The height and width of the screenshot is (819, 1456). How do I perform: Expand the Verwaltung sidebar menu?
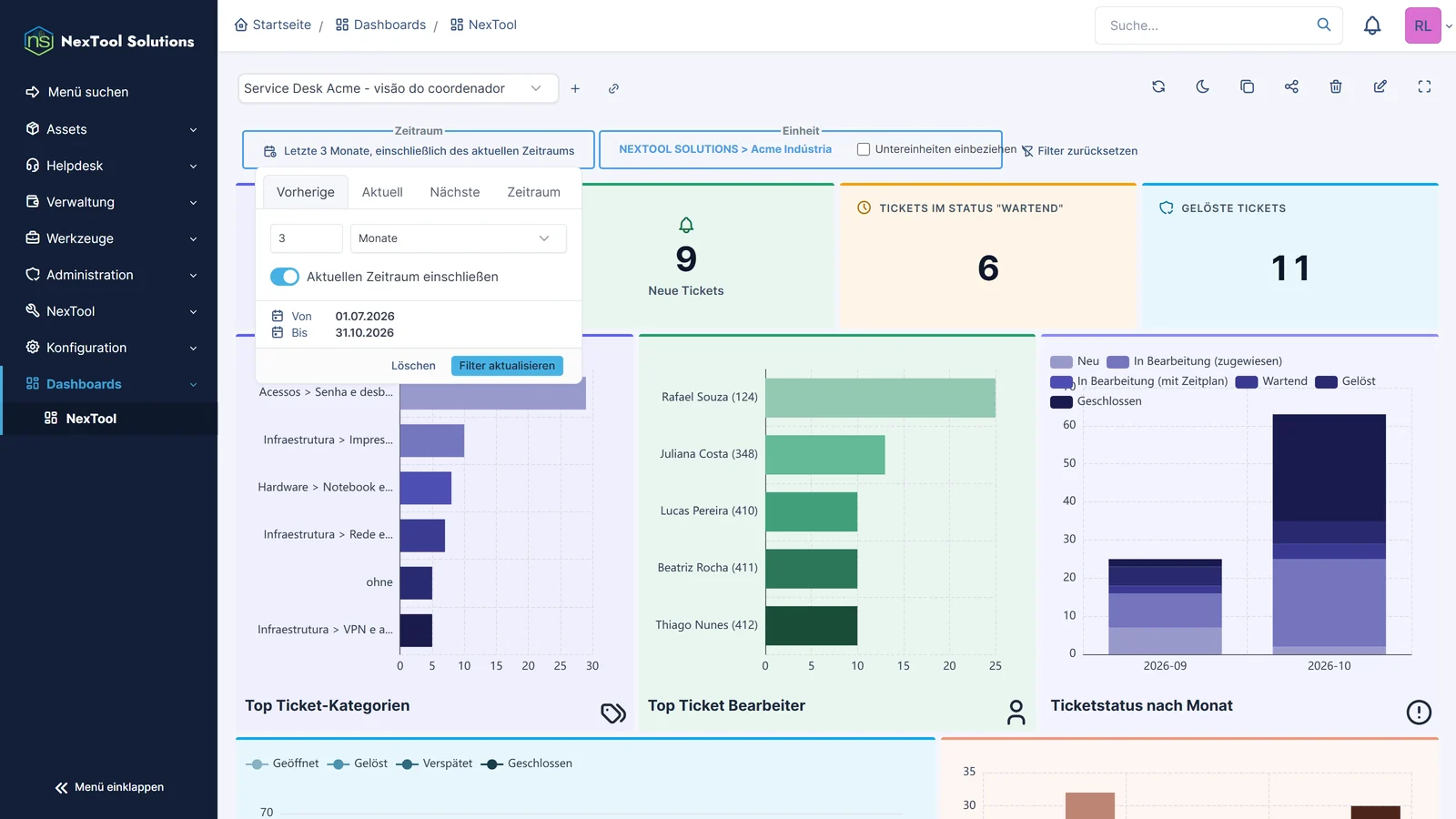tap(109, 202)
